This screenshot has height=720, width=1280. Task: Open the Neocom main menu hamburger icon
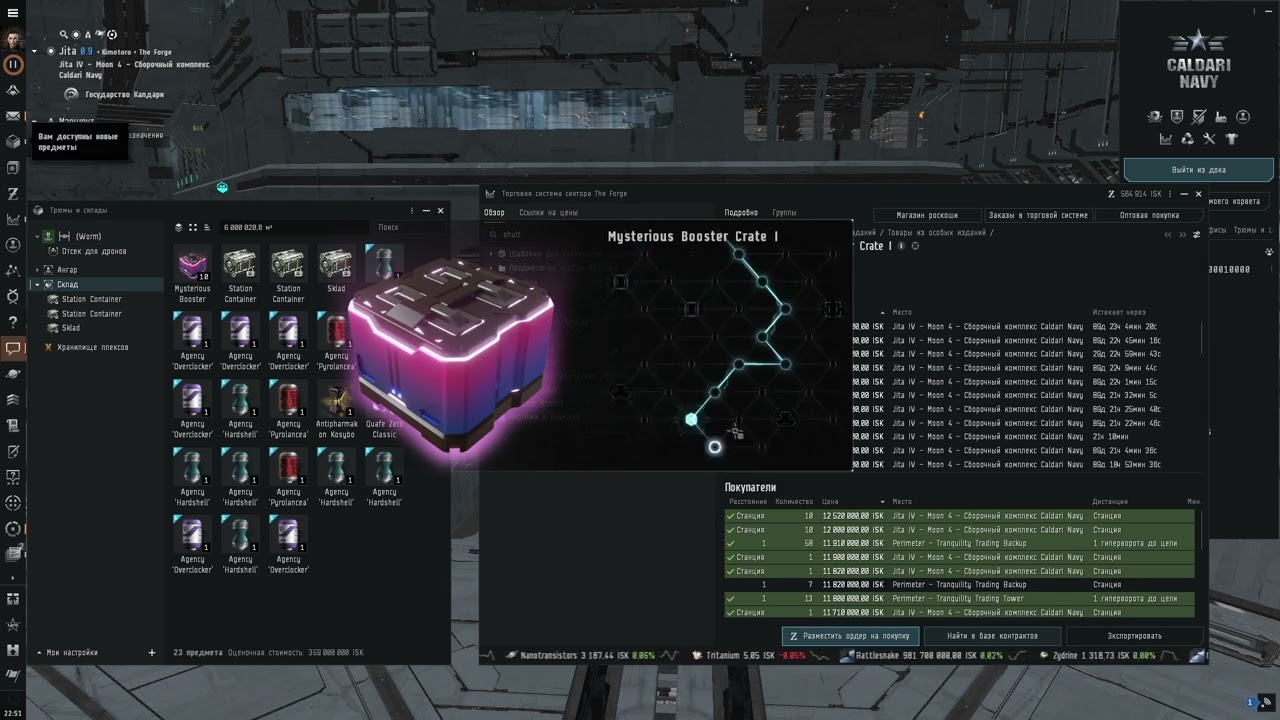coord(13,11)
